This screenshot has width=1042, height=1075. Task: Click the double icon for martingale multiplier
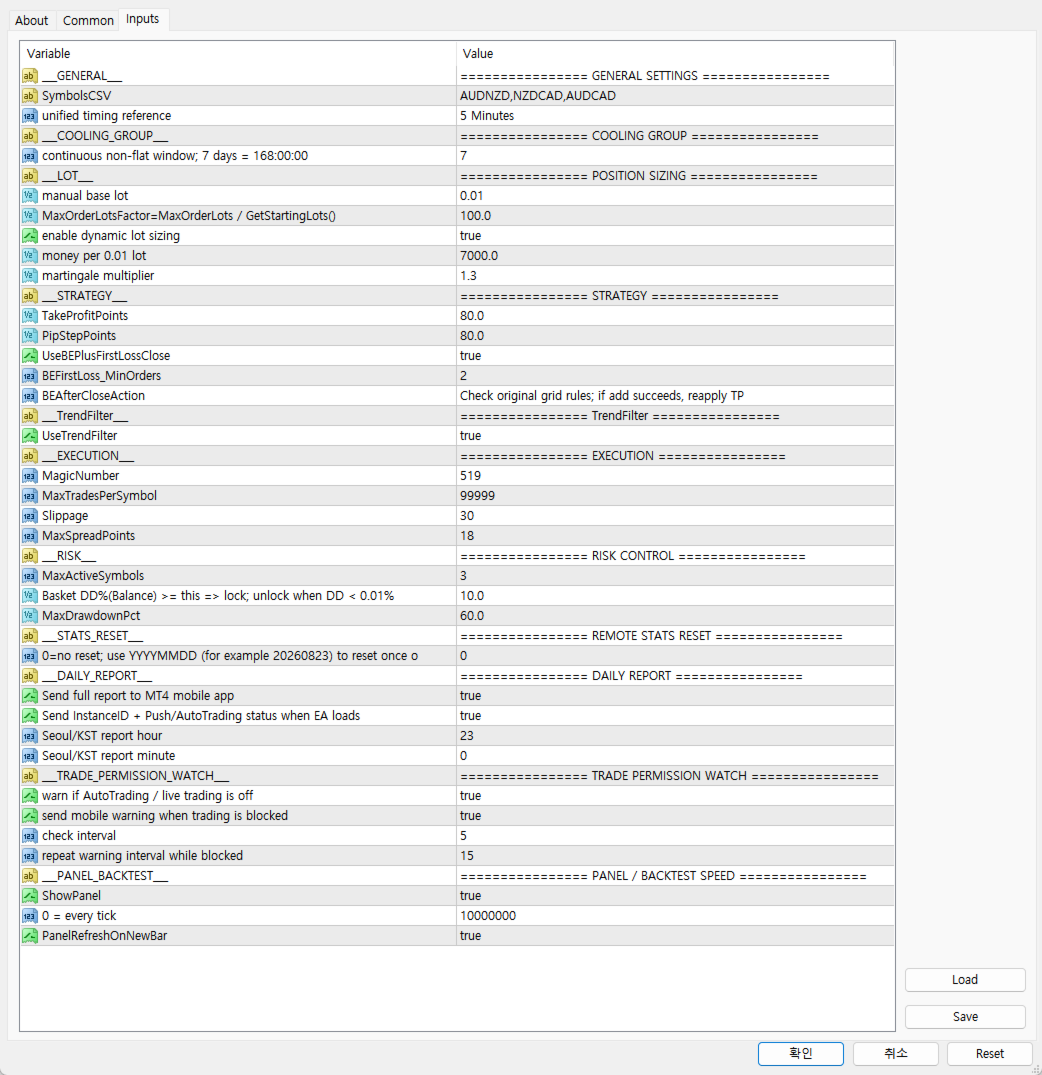click(29, 276)
